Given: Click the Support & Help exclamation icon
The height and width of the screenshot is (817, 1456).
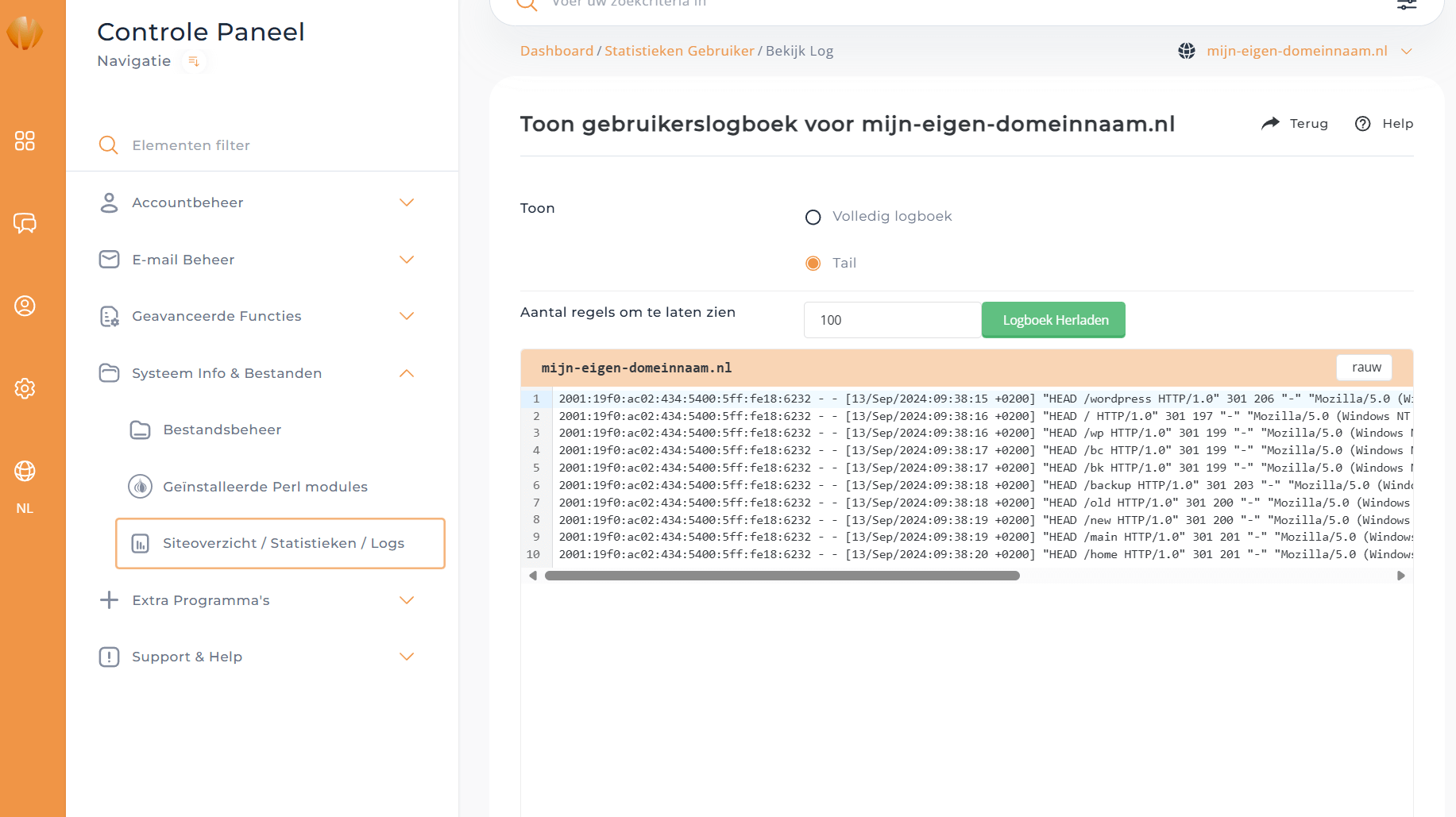Looking at the screenshot, I should point(109,657).
